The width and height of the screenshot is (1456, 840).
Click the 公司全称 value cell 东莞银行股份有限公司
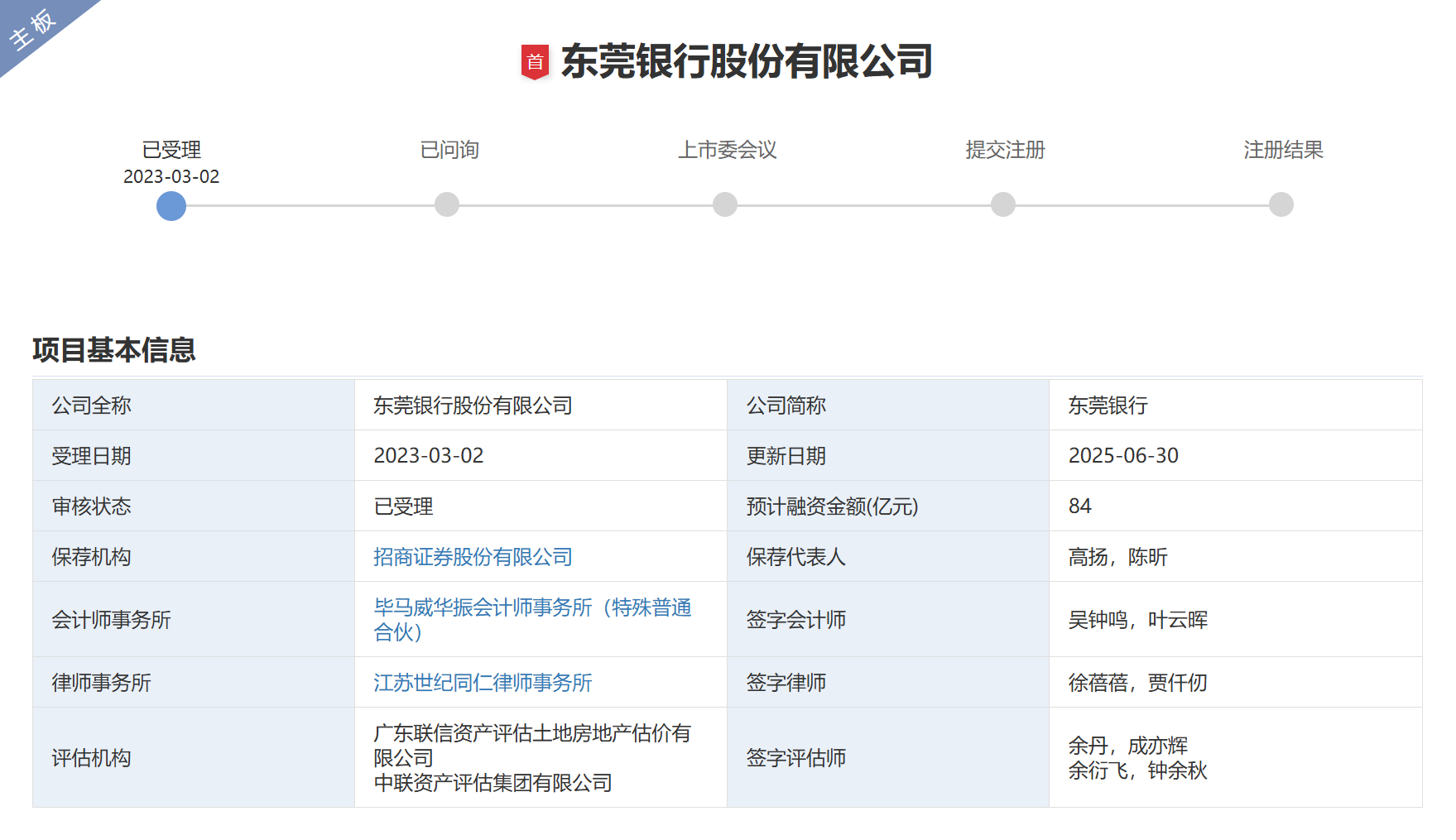pyautogui.click(x=473, y=406)
